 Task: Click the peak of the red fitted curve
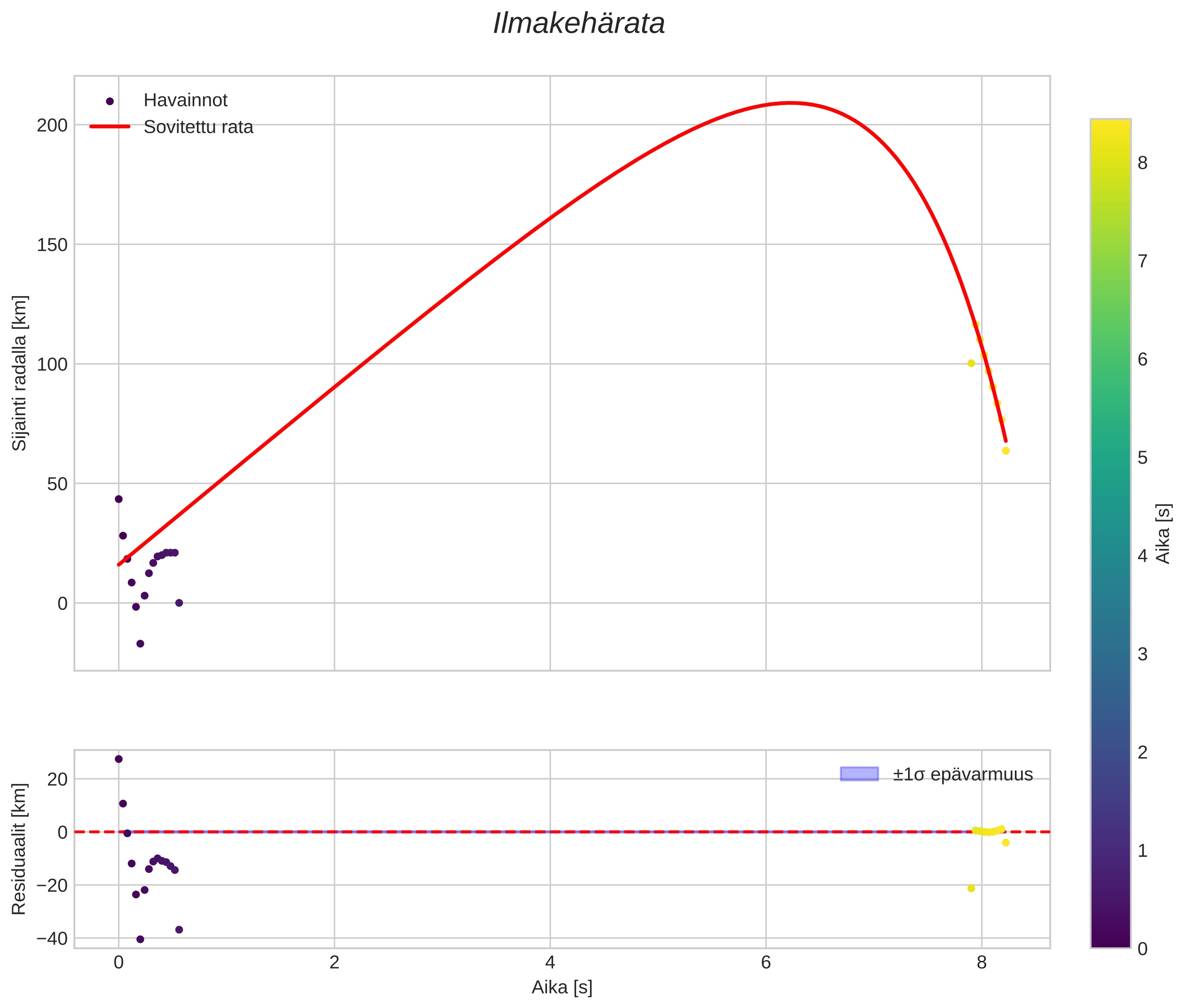pyautogui.click(x=790, y=103)
